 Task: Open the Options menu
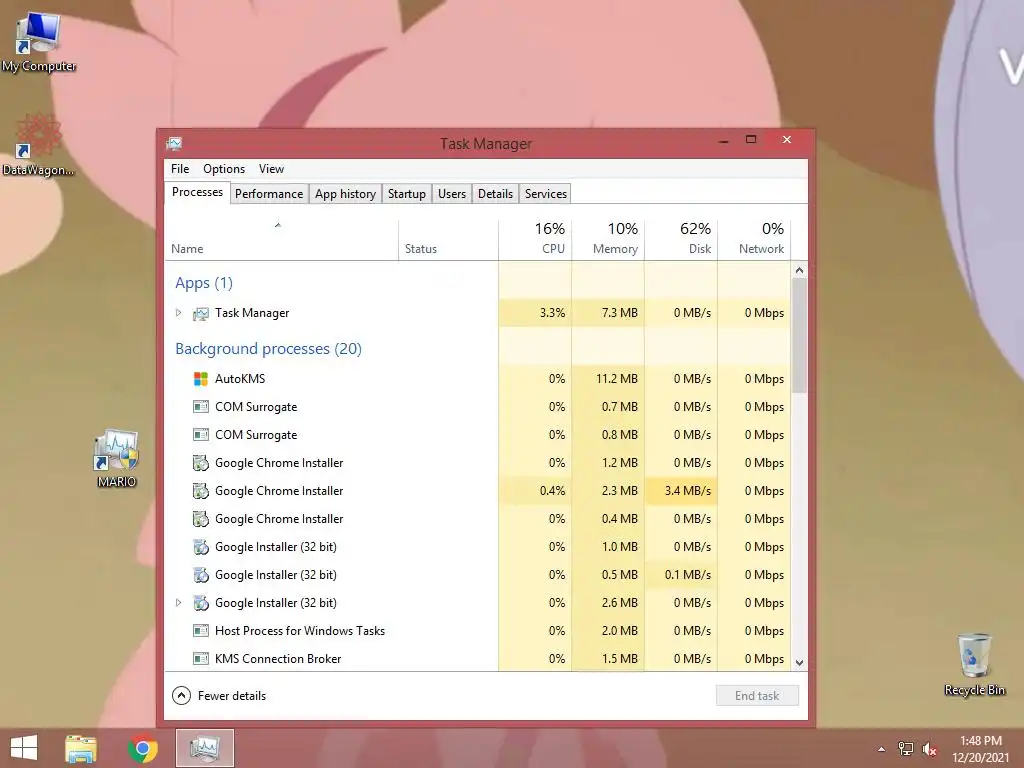[224, 168]
